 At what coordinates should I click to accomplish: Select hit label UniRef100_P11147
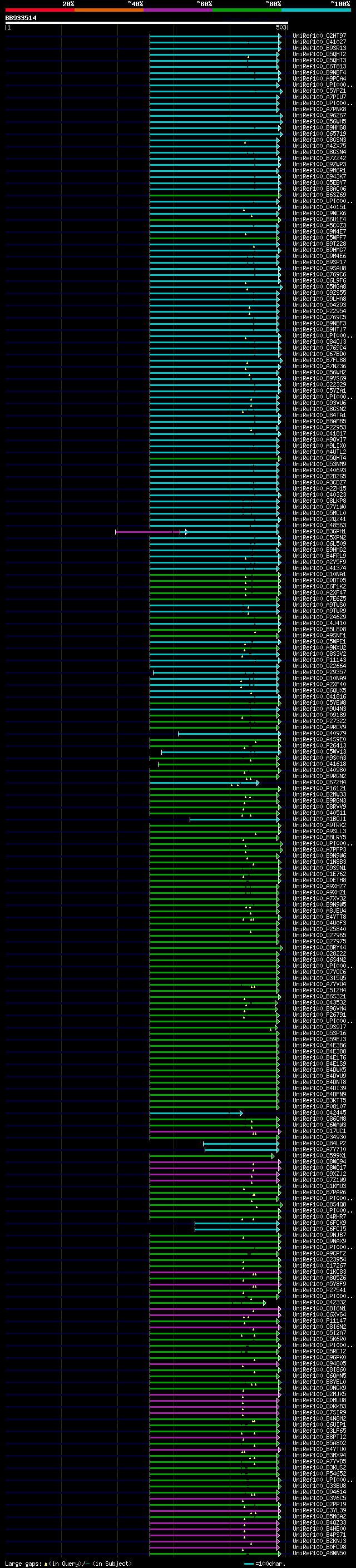coord(319,1321)
